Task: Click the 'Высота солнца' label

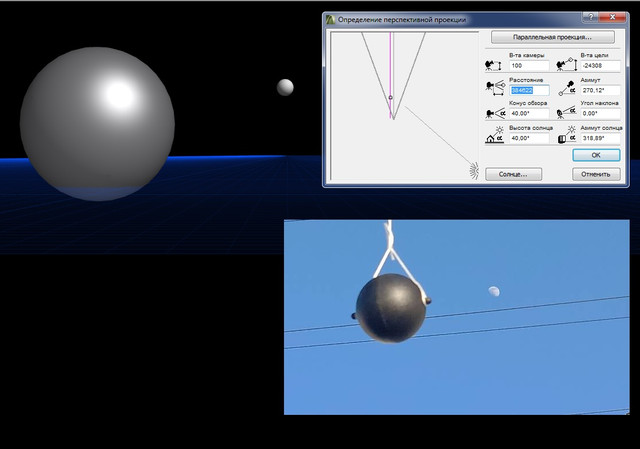Action: (531, 128)
